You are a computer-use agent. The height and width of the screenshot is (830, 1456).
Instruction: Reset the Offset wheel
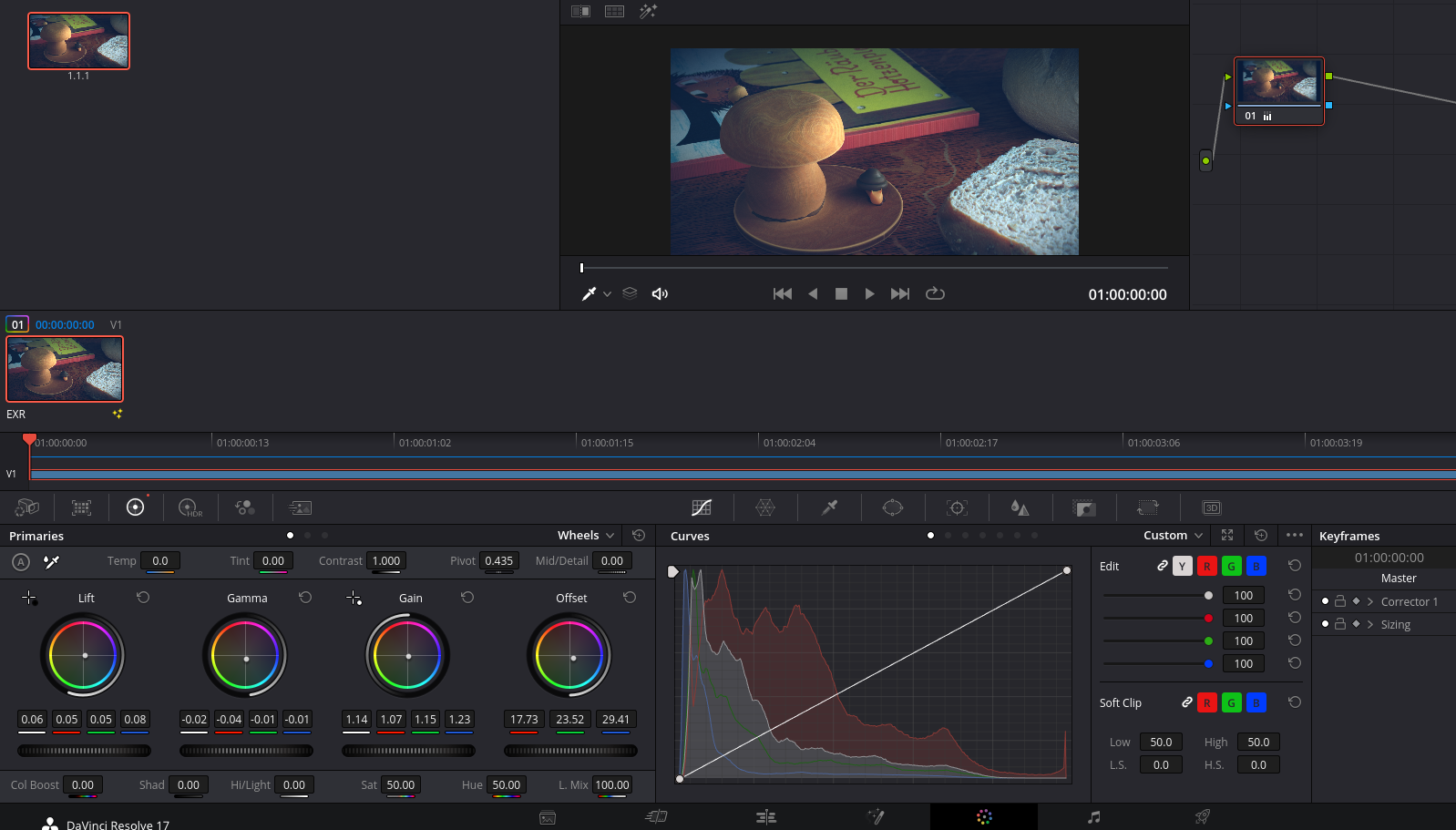click(x=630, y=598)
